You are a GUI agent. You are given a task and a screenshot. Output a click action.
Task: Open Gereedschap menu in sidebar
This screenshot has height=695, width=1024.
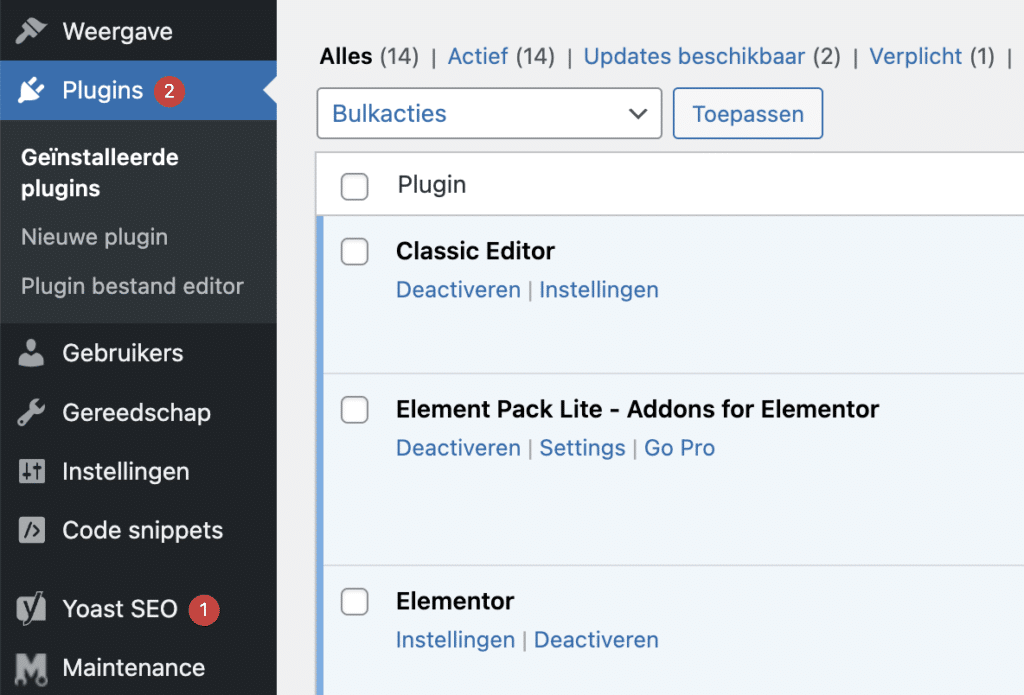(x=138, y=412)
